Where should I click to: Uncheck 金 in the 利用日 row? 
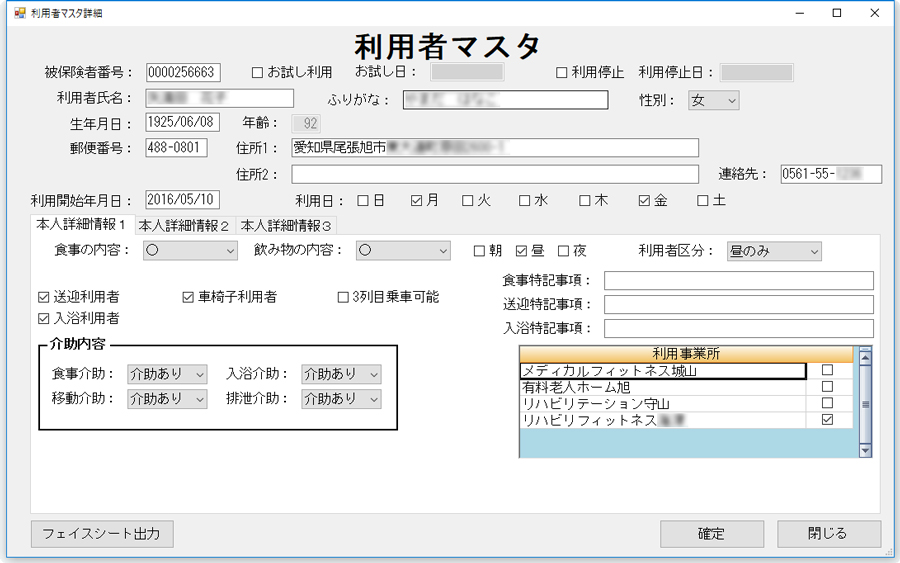click(644, 201)
